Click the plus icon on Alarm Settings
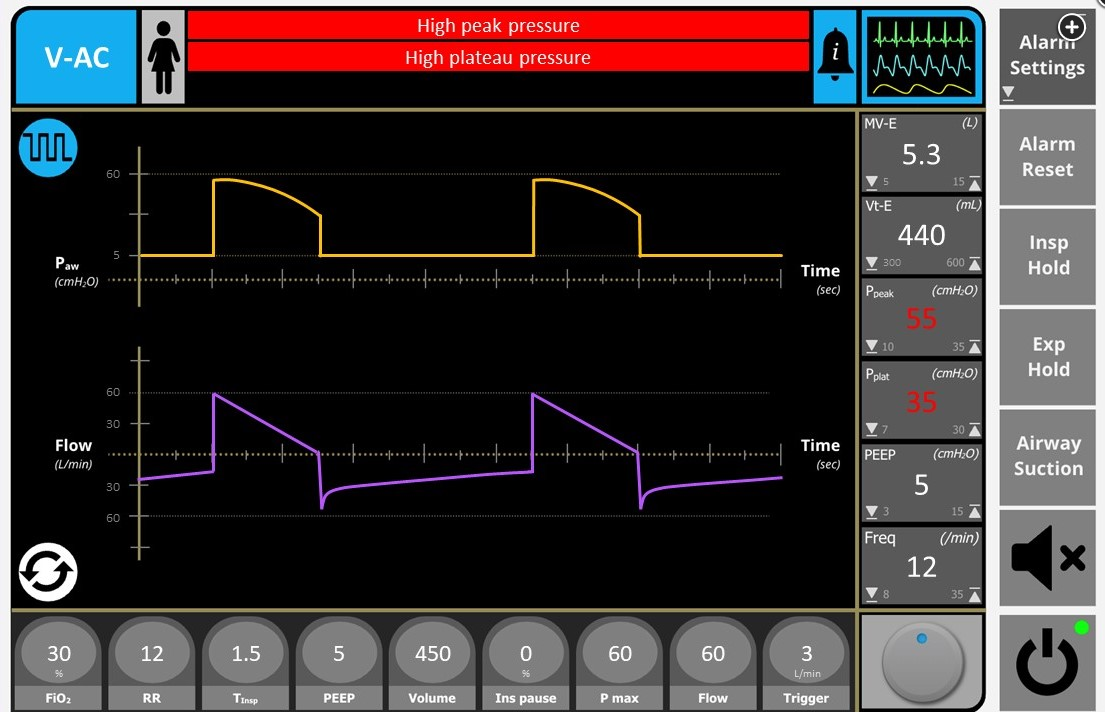Image resolution: width=1105 pixels, height=712 pixels. 1071,26
